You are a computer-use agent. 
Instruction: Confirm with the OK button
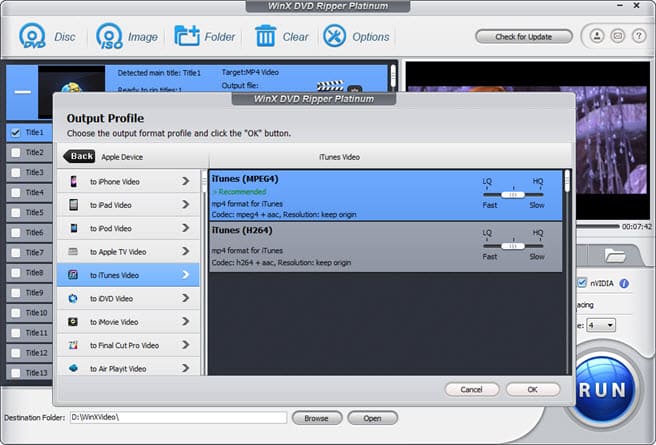(533, 389)
